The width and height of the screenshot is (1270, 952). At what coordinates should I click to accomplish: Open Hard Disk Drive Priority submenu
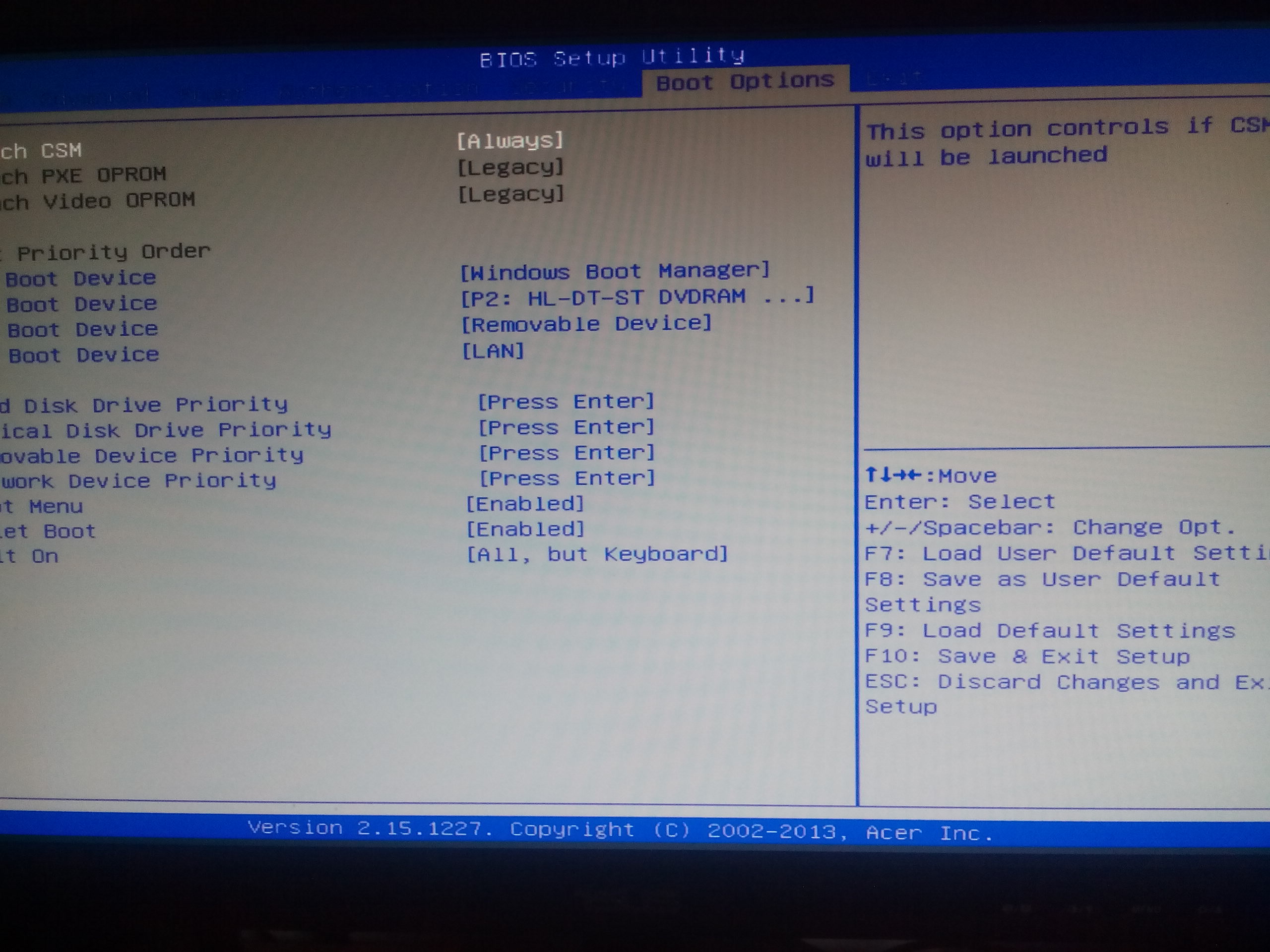pos(566,402)
